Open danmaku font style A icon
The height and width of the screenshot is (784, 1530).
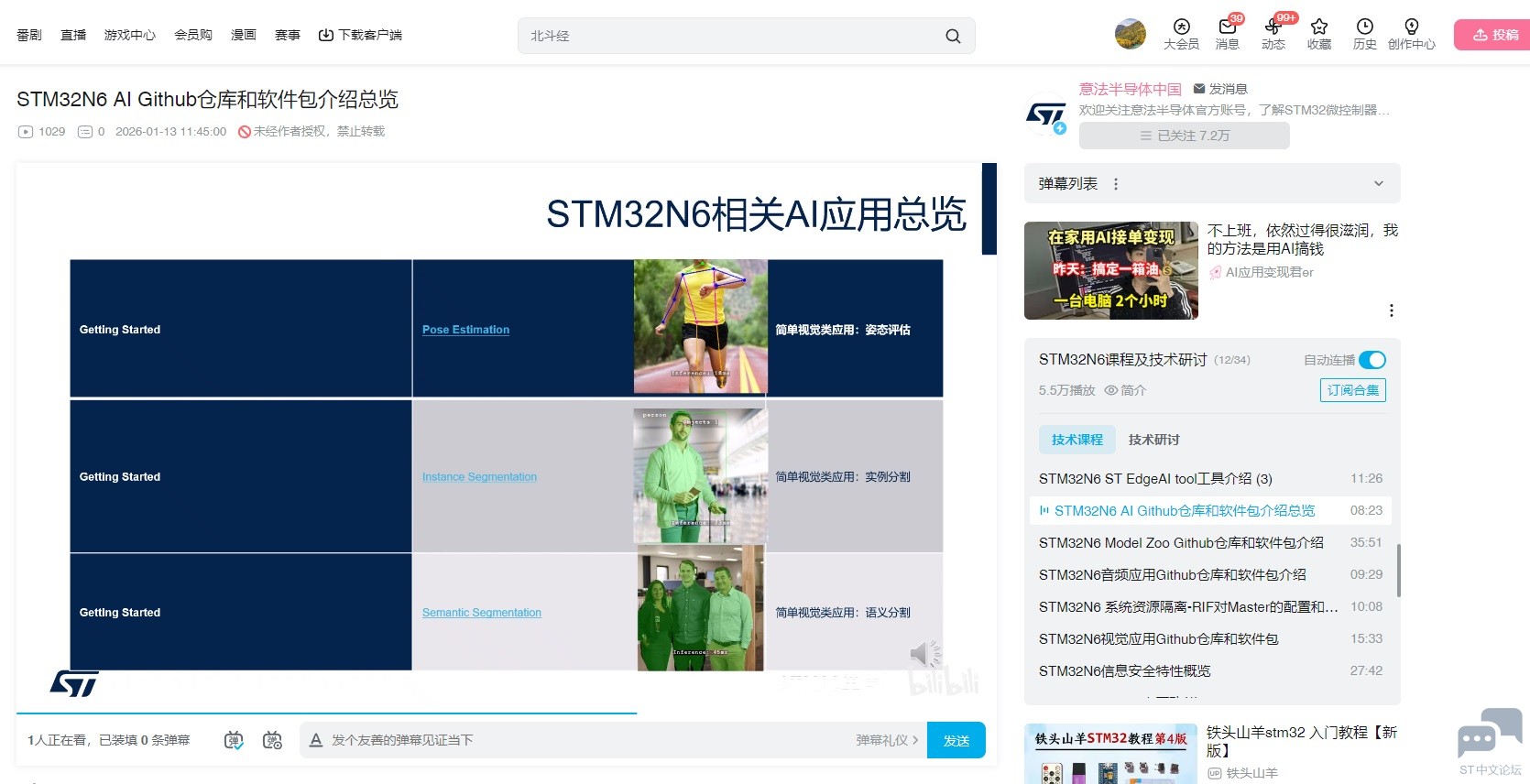pyautogui.click(x=316, y=740)
